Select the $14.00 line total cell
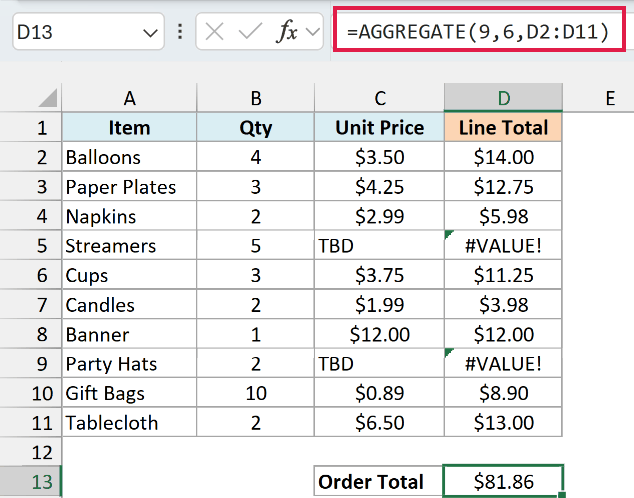This screenshot has height=498, width=634. tap(503, 157)
